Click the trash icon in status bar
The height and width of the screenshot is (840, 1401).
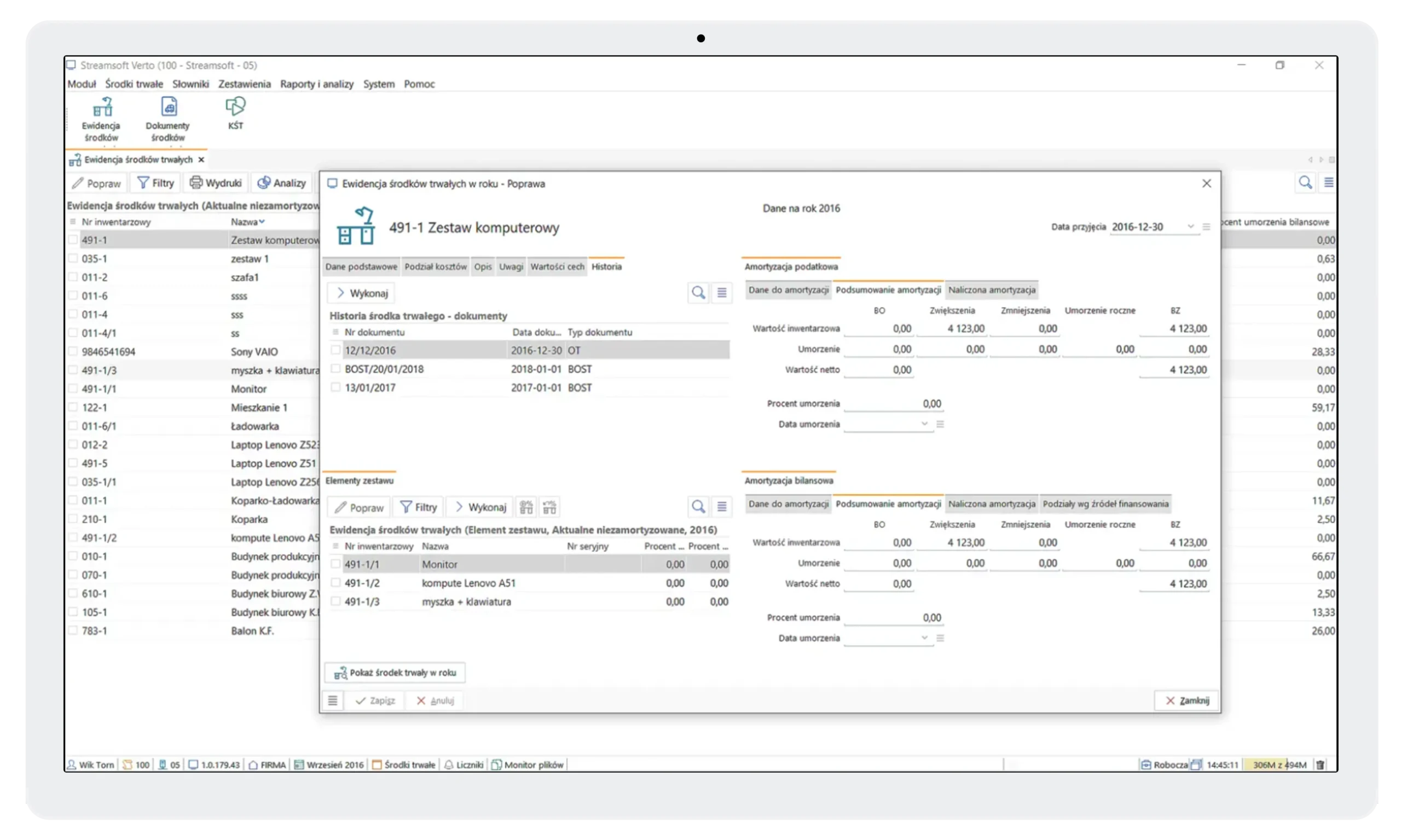pyautogui.click(x=1320, y=764)
